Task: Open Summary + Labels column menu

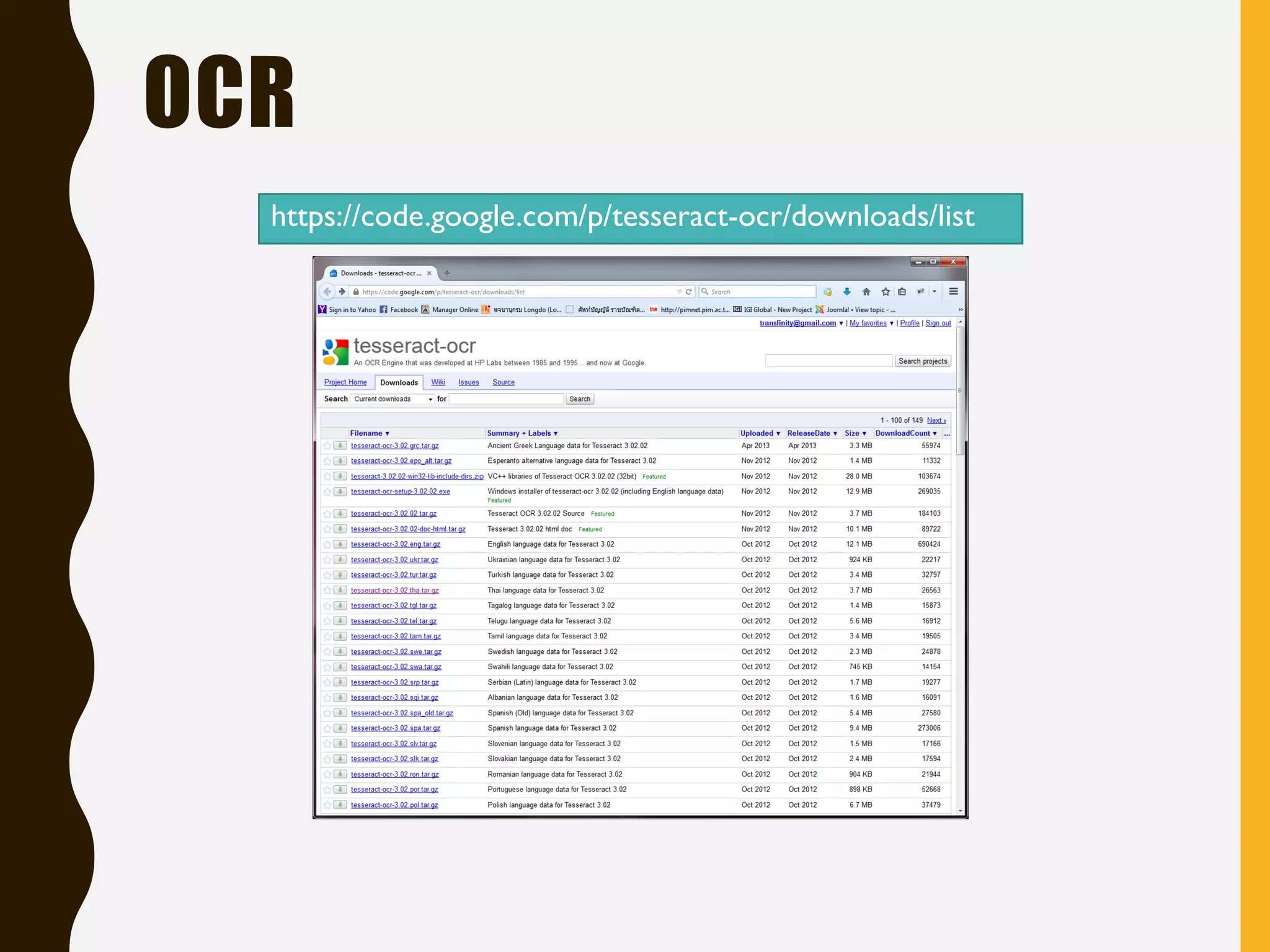Action: tap(522, 433)
